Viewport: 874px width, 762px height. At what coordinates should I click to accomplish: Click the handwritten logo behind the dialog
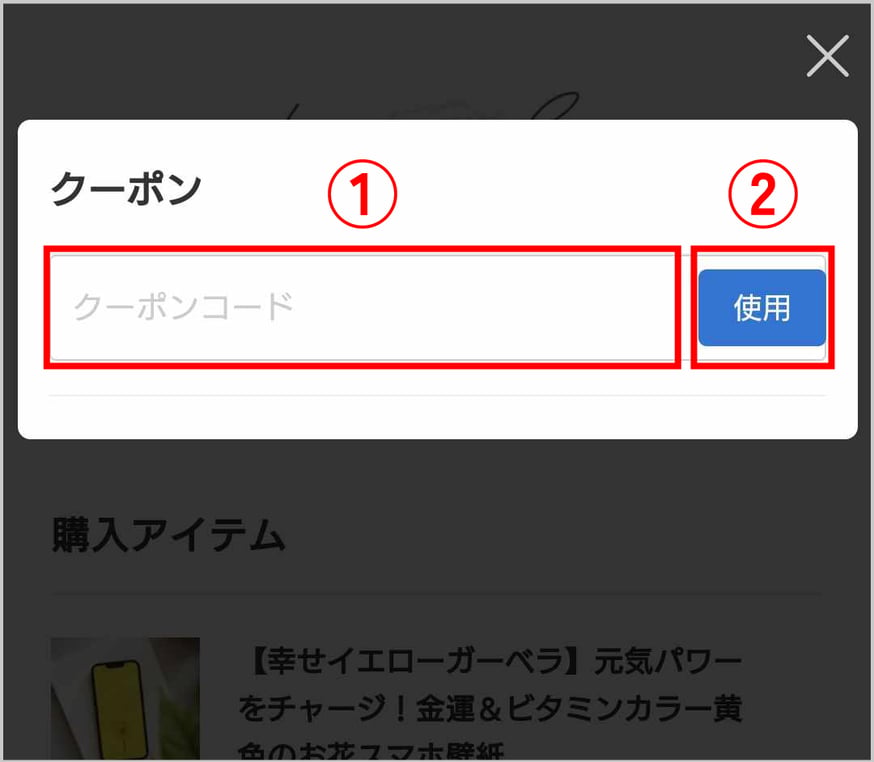(435, 107)
